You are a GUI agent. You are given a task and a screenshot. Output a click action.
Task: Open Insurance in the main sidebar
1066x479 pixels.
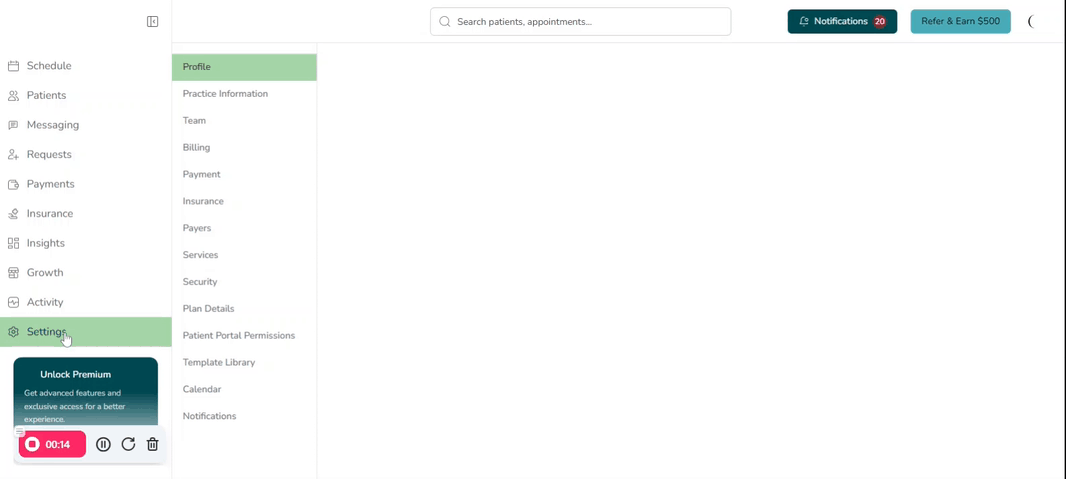(49, 214)
